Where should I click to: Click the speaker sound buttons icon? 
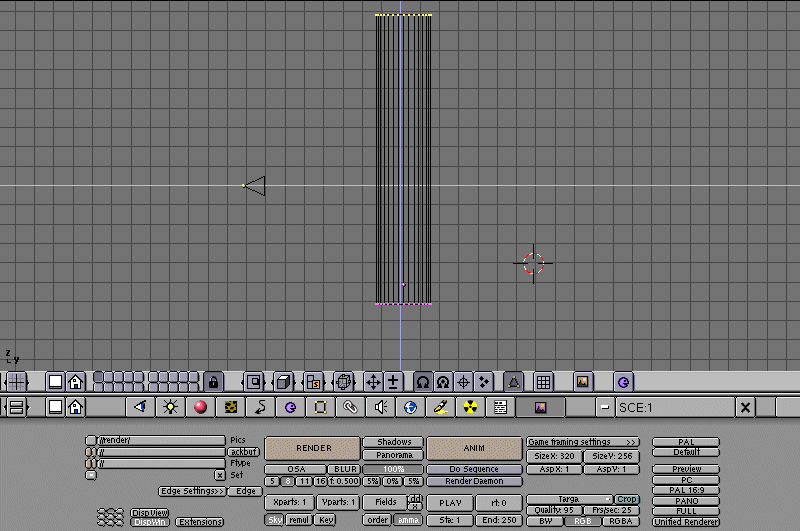pyautogui.click(x=380, y=407)
